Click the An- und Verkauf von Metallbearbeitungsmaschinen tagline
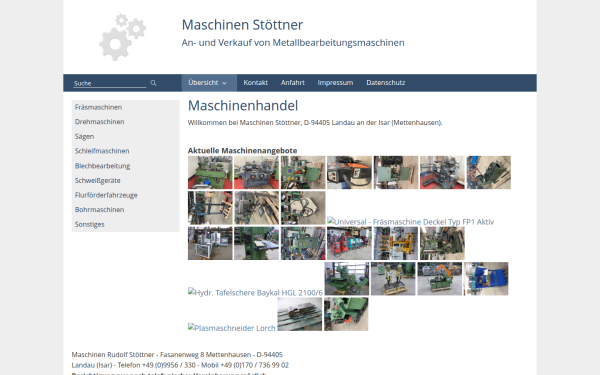 pyautogui.click(x=293, y=42)
